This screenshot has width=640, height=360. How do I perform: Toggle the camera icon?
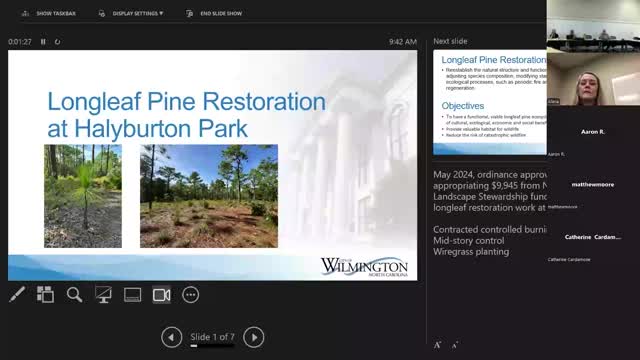pyautogui.click(x=162, y=295)
